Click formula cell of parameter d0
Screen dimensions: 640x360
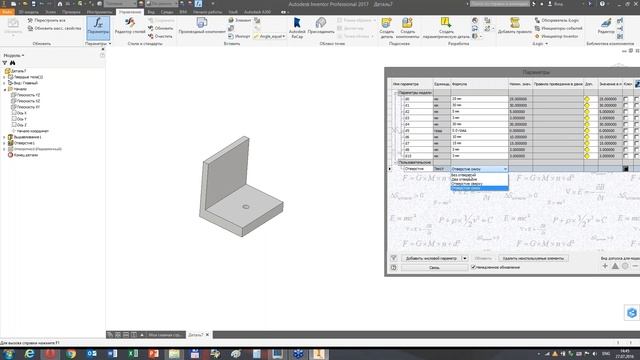tap(479, 99)
